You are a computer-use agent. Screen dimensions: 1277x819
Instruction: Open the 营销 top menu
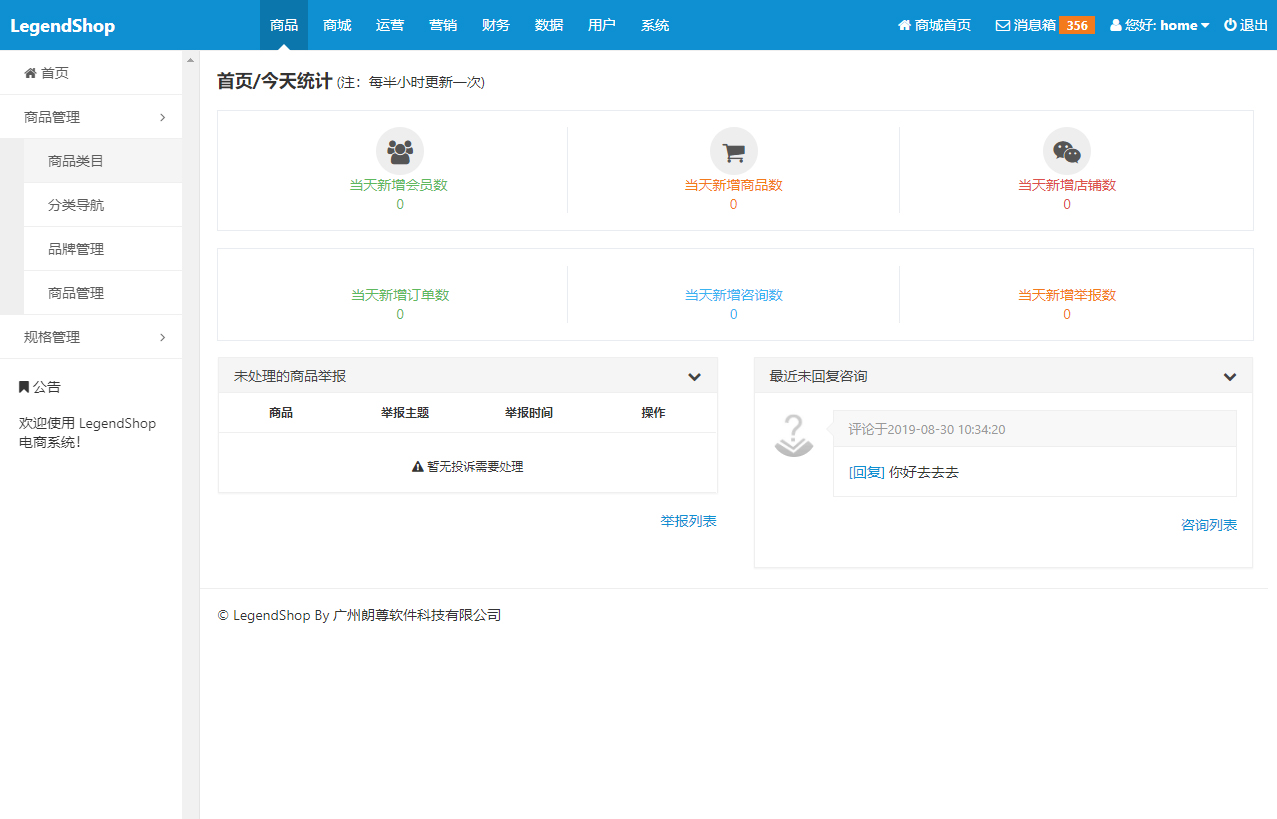coord(443,25)
